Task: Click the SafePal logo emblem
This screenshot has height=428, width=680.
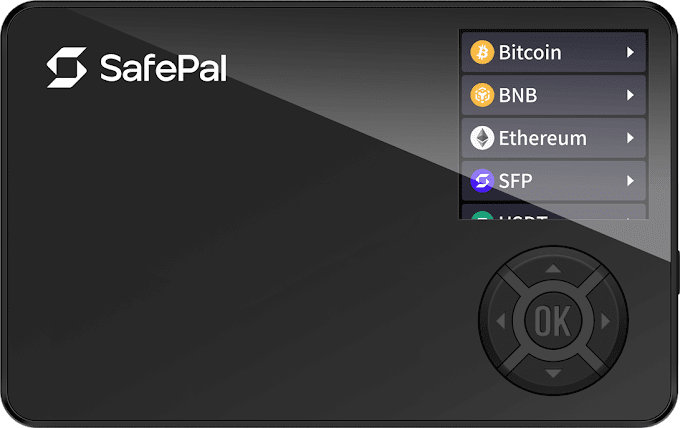Action: point(67,67)
